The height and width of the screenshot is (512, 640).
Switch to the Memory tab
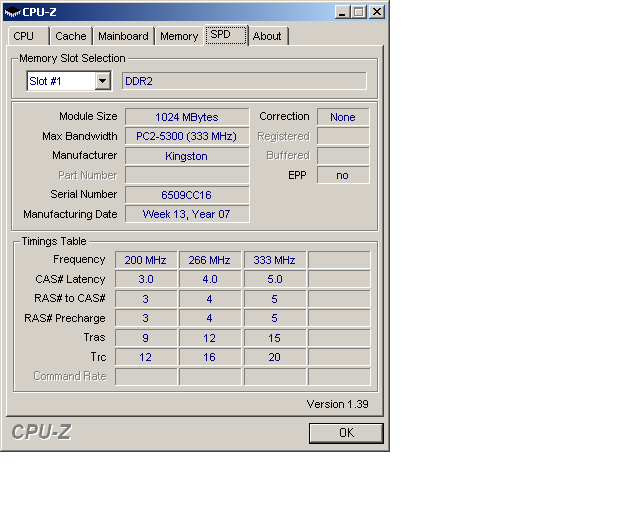click(179, 36)
